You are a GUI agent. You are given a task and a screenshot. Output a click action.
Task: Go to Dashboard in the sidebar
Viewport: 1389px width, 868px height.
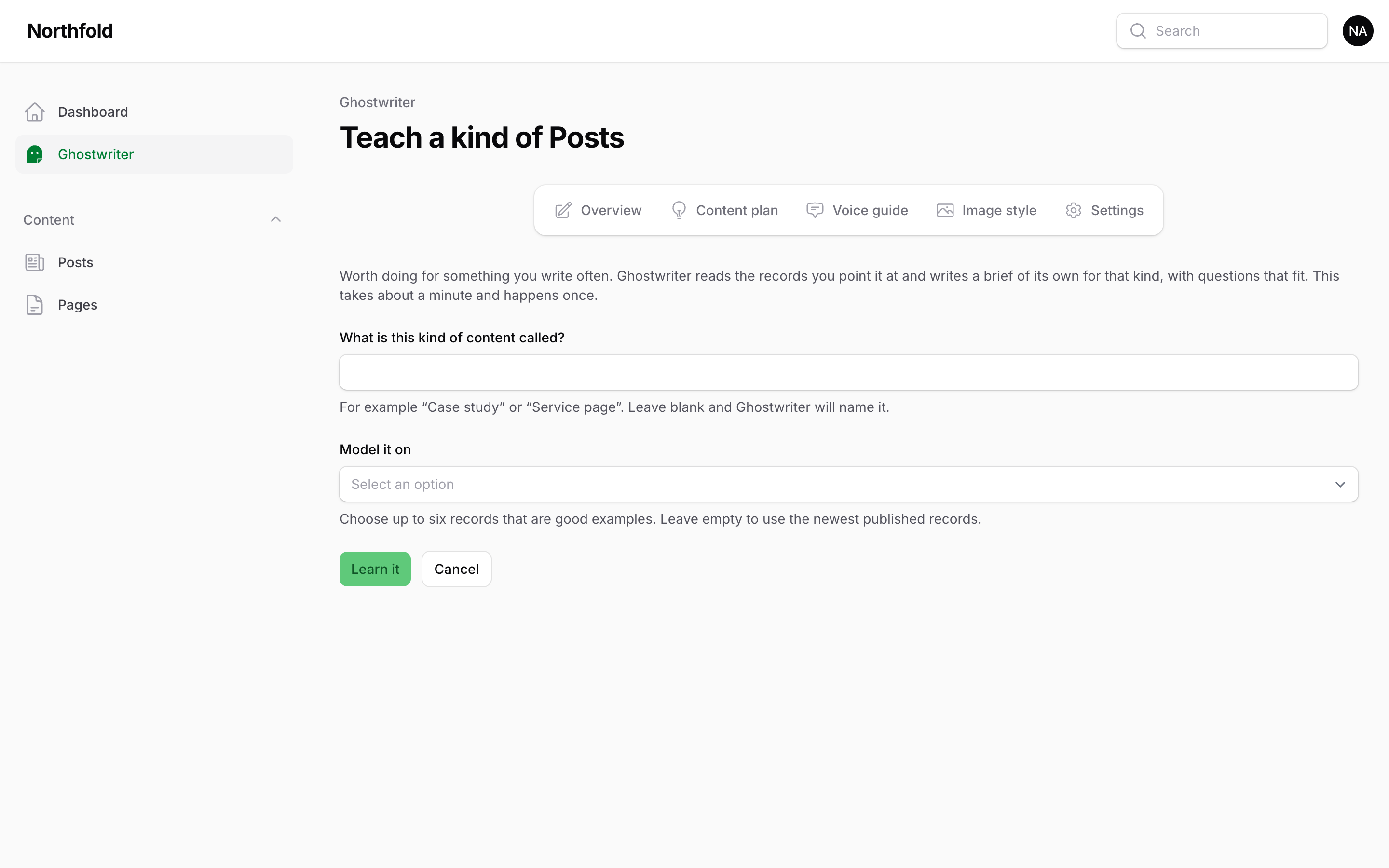(154, 112)
